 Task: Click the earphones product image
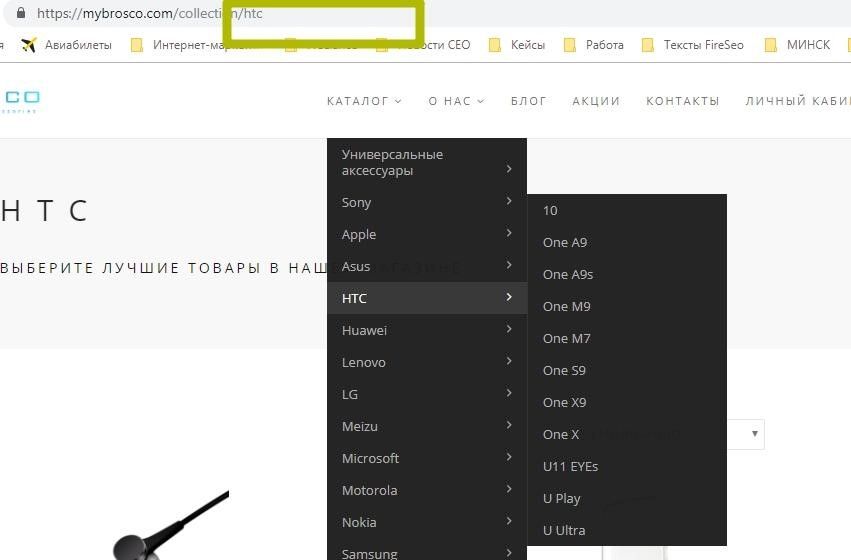[x=170, y=525]
